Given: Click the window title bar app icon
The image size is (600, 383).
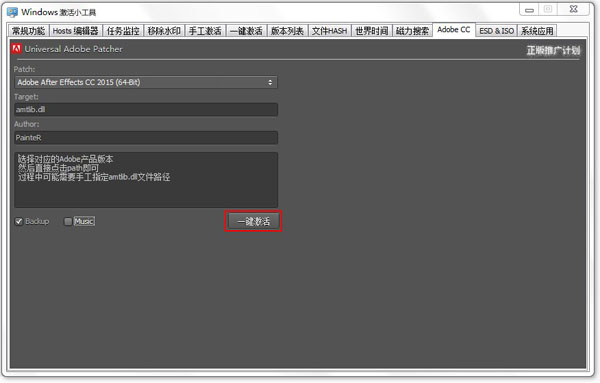Looking at the screenshot, I should pyautogui.click(x=13, y=12).
